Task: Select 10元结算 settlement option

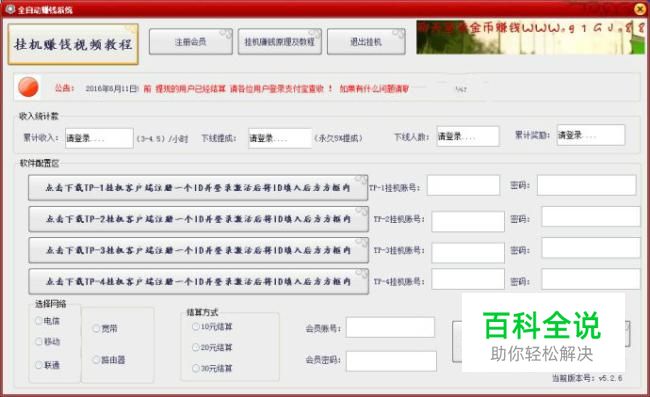Action: coord(196,327)
